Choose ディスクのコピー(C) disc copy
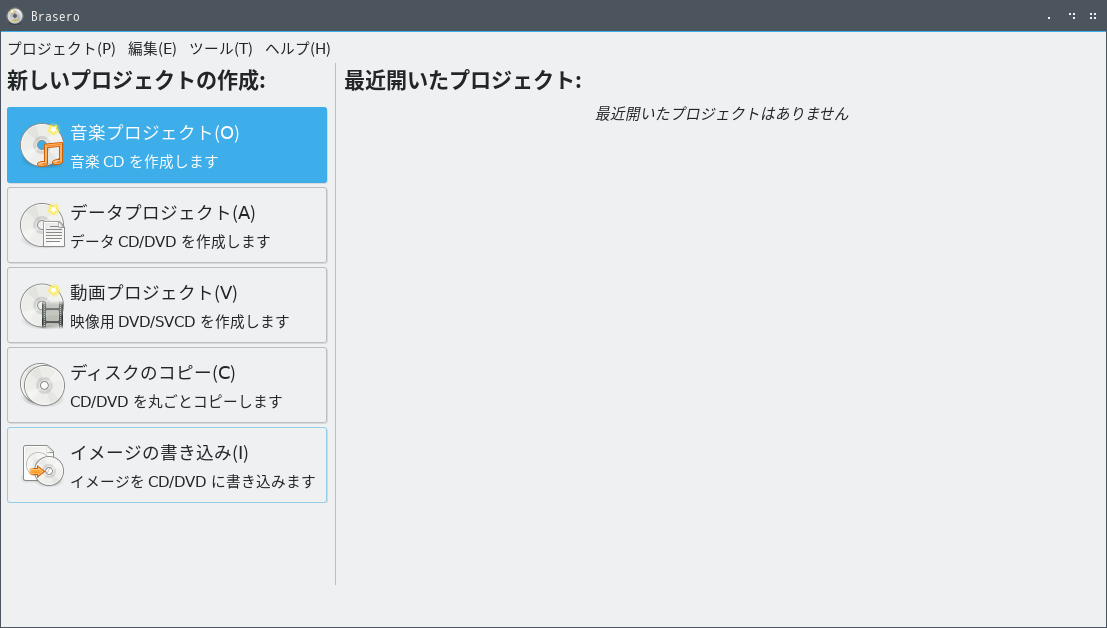This screenshot has height=628, width=1107. pos(167,385)
